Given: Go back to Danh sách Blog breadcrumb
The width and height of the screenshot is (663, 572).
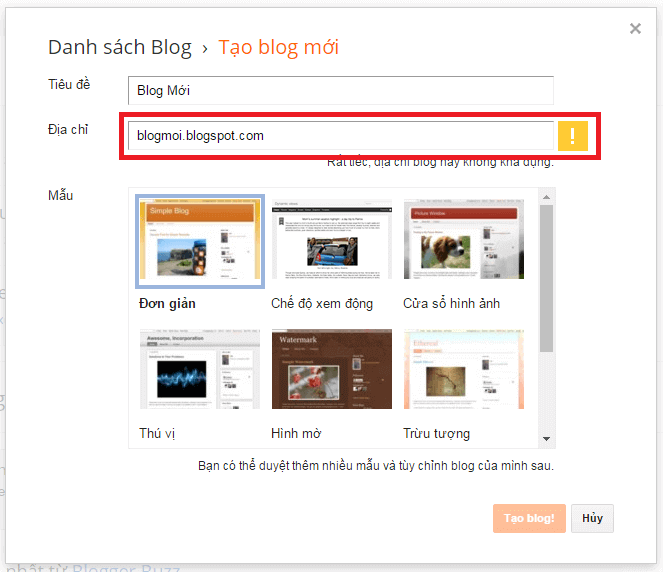Looking at the screenshot, I should tap(120, 47).
